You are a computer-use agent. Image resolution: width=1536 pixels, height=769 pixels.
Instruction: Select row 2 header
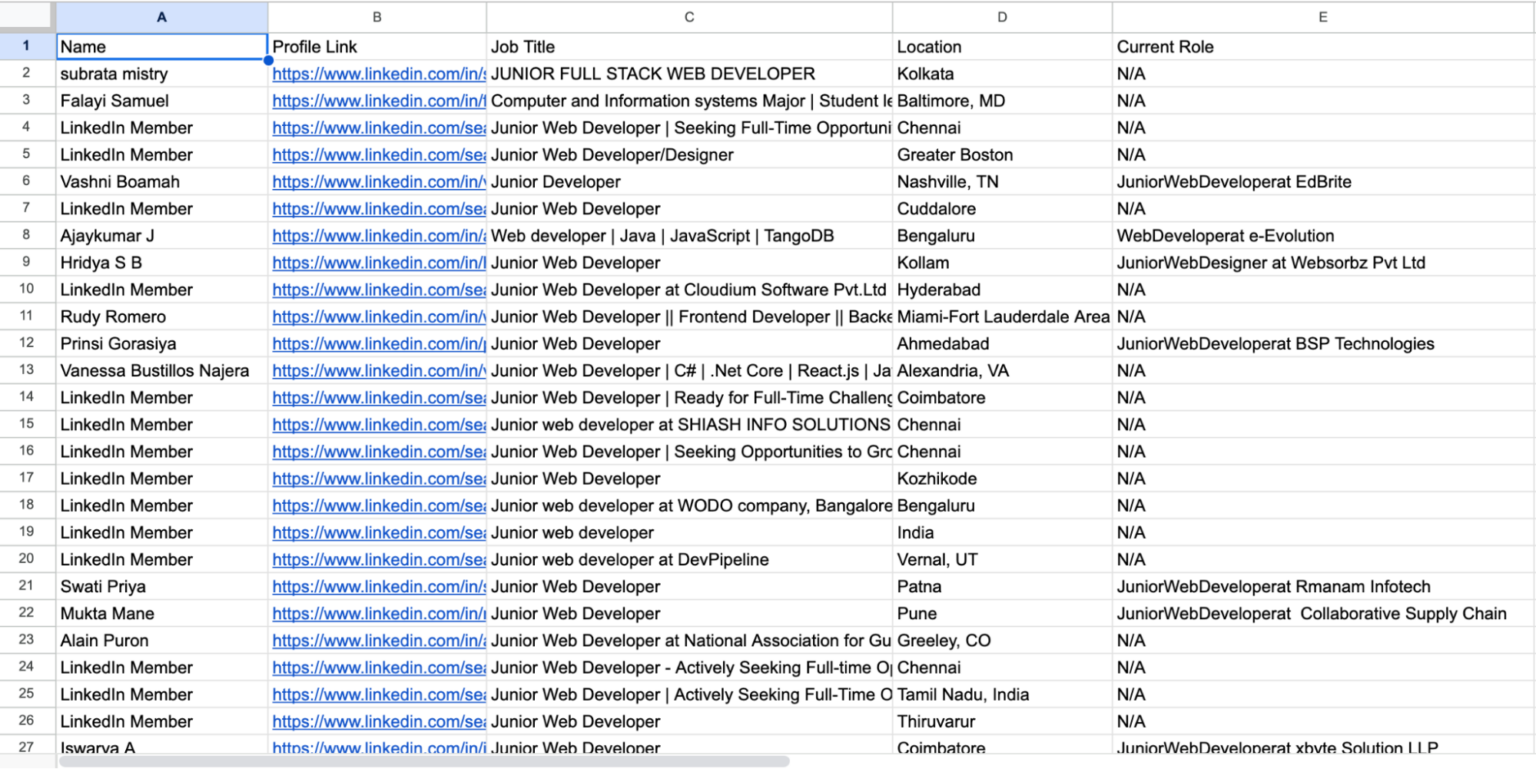[x=28, y=73]
